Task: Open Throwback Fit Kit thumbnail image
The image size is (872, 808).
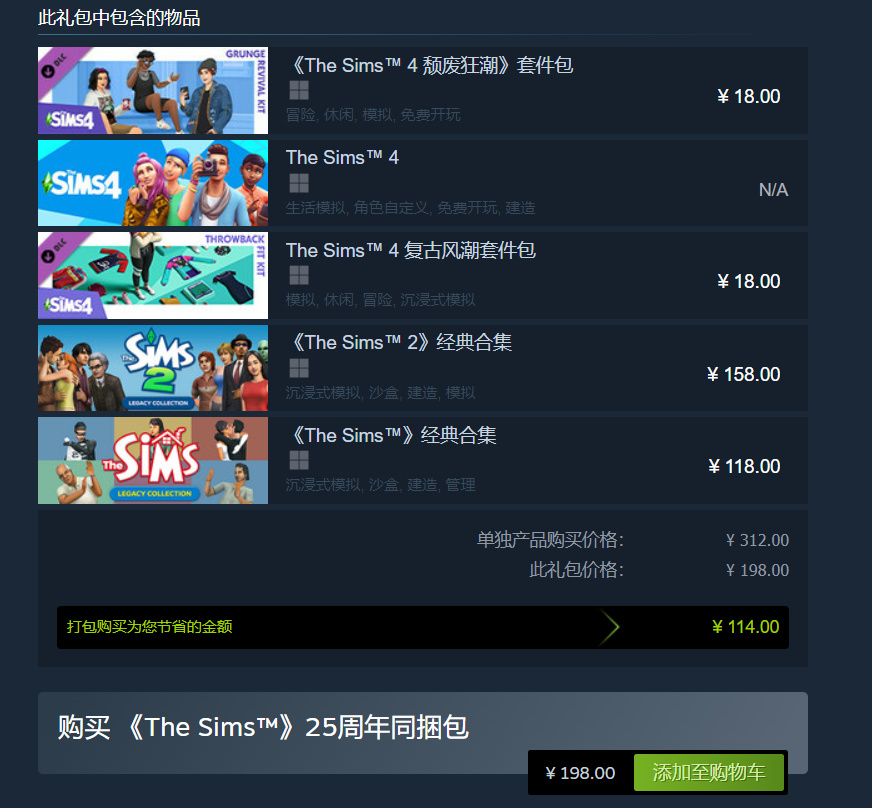Action: 153,275
